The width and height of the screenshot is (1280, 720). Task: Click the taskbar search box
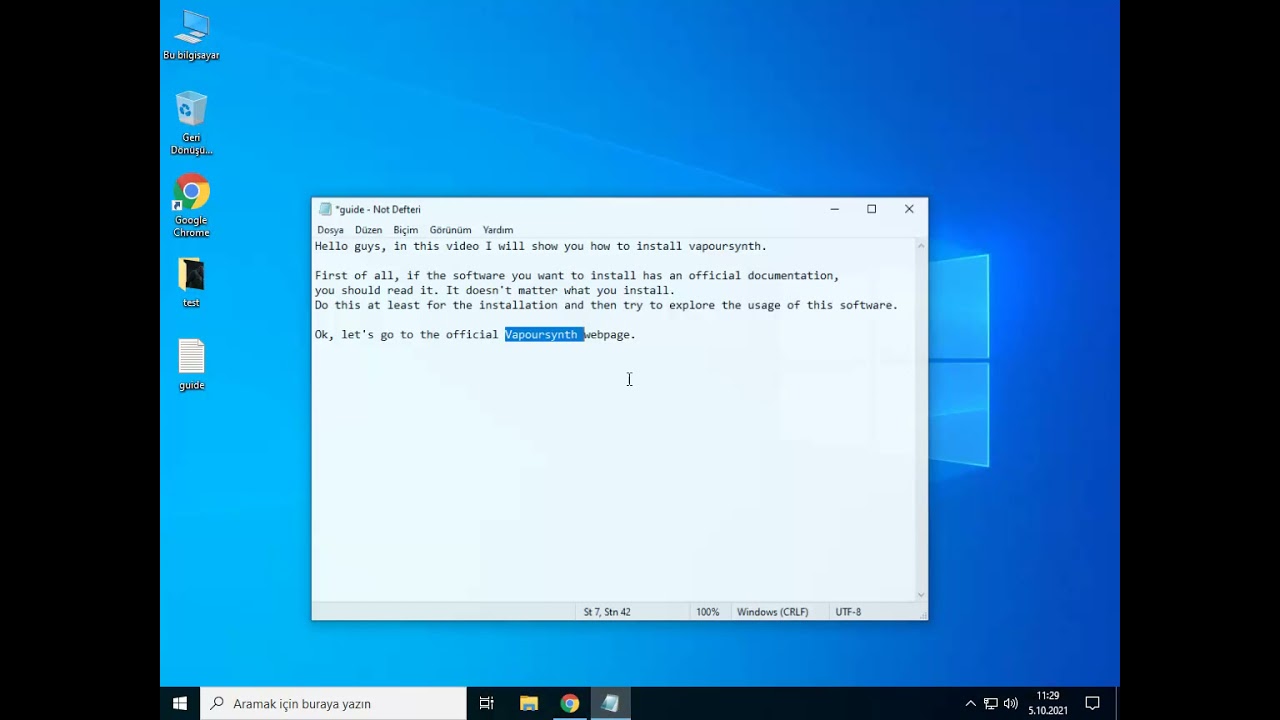333,703
